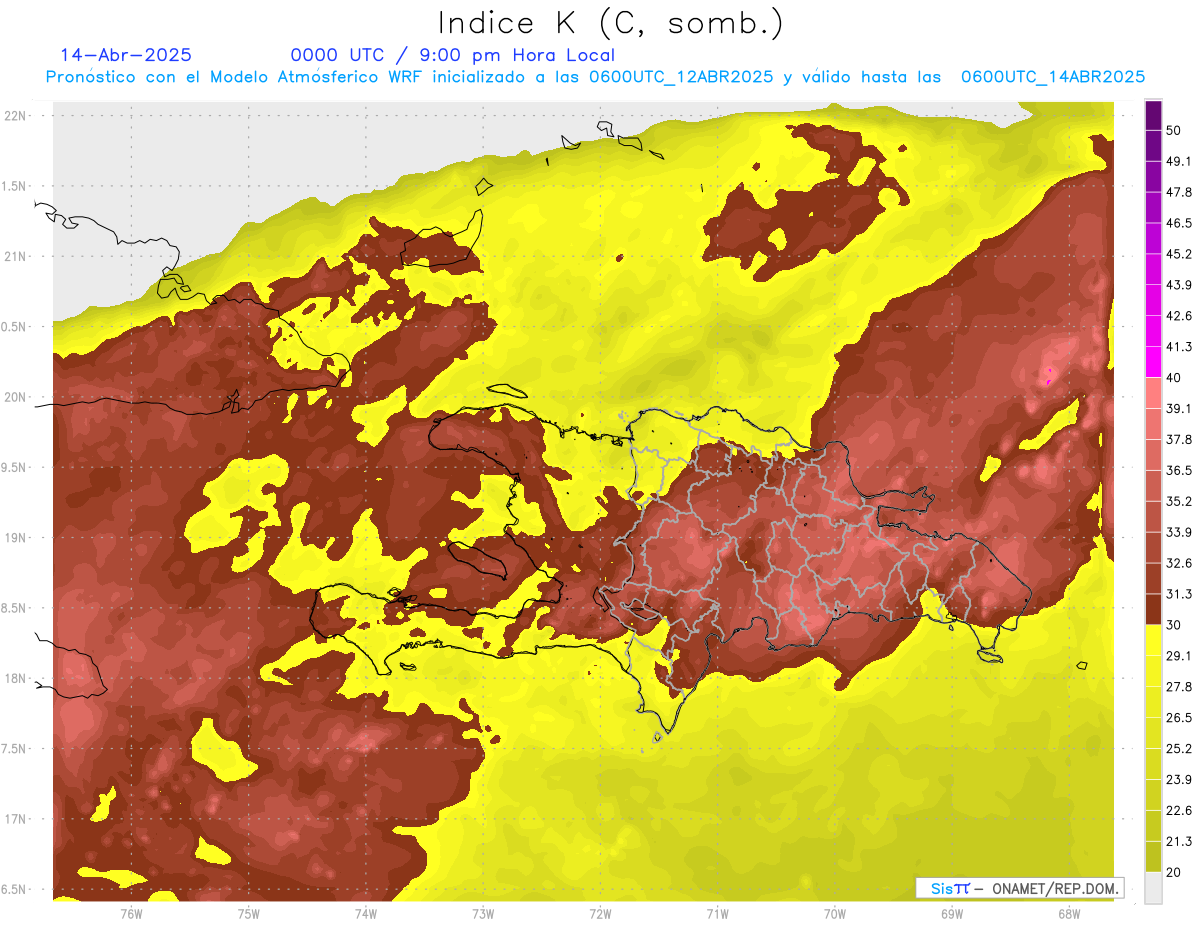Click the '68W' longitude label
This screenshot has height=927, width=1200.
pos(1068,913)
